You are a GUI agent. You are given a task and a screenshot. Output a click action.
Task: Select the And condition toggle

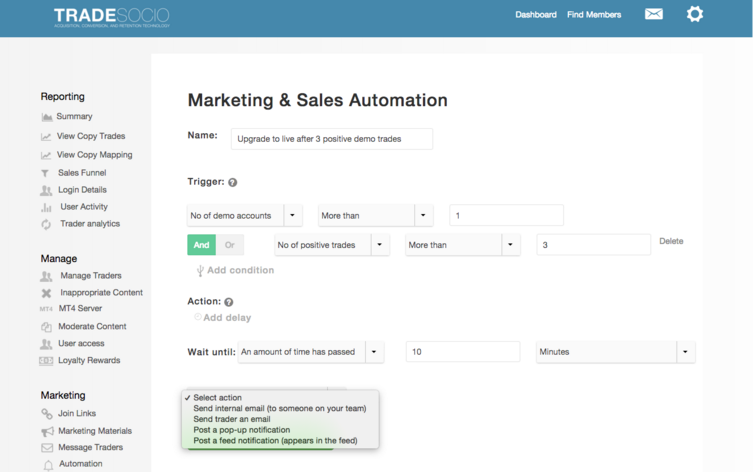(x=201, y=245)
